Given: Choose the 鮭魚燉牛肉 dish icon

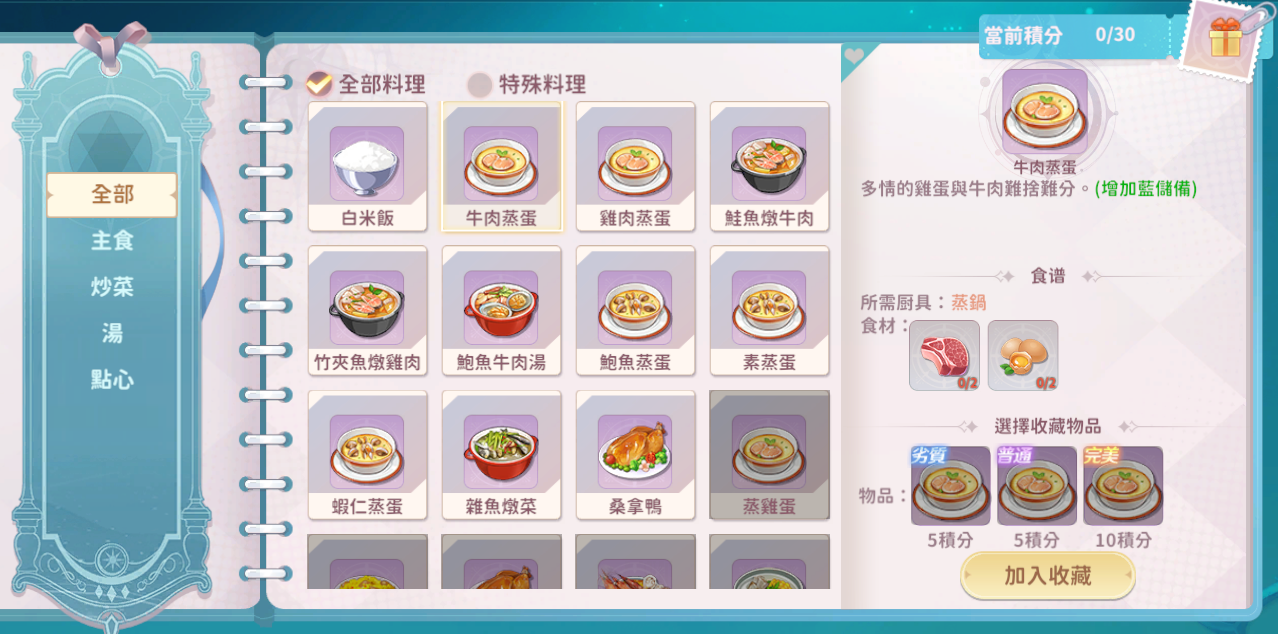Looking at the screenshot, I should pyautogui.click(x=769, y=166).
